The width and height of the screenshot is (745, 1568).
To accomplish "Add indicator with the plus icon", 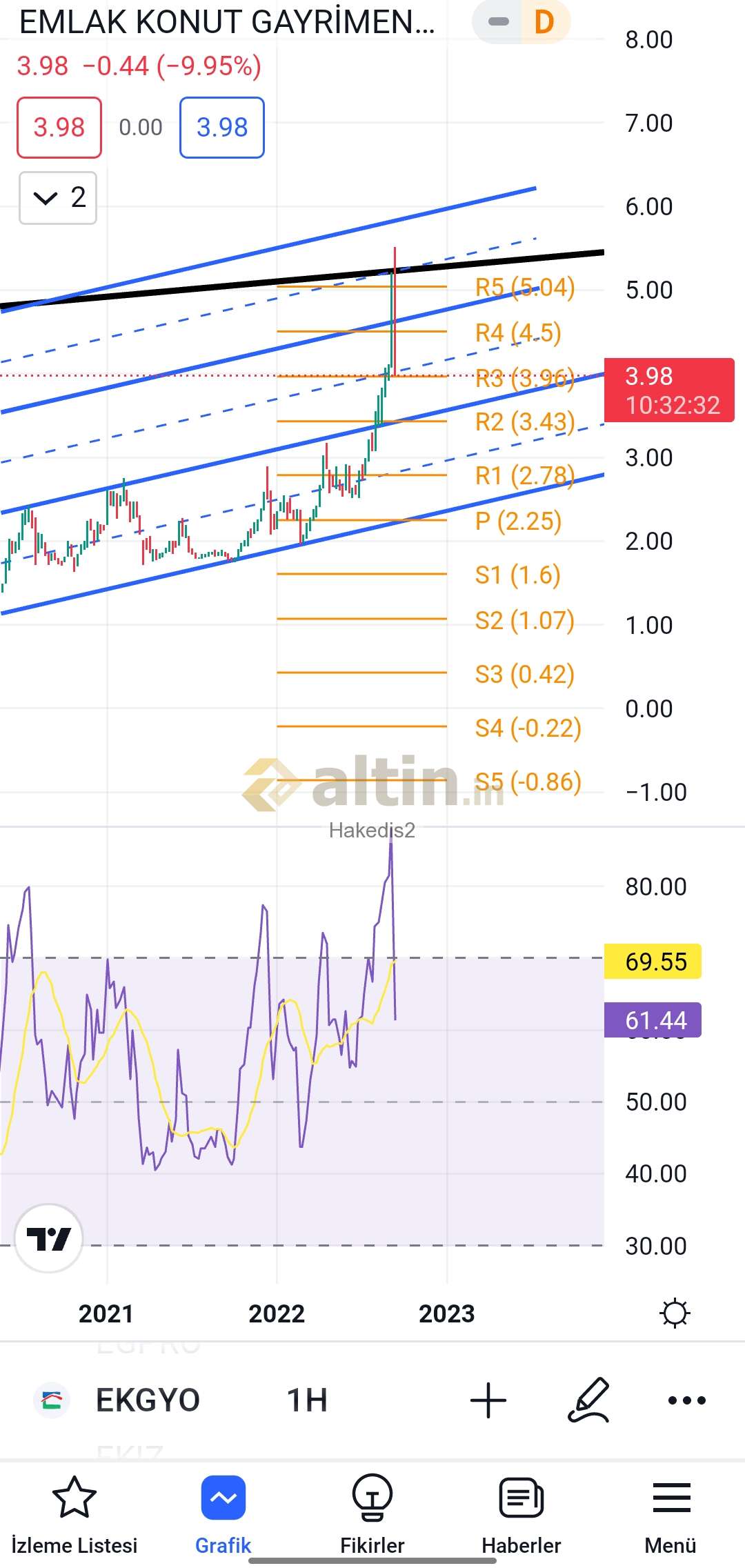I will coord(488,1400).
